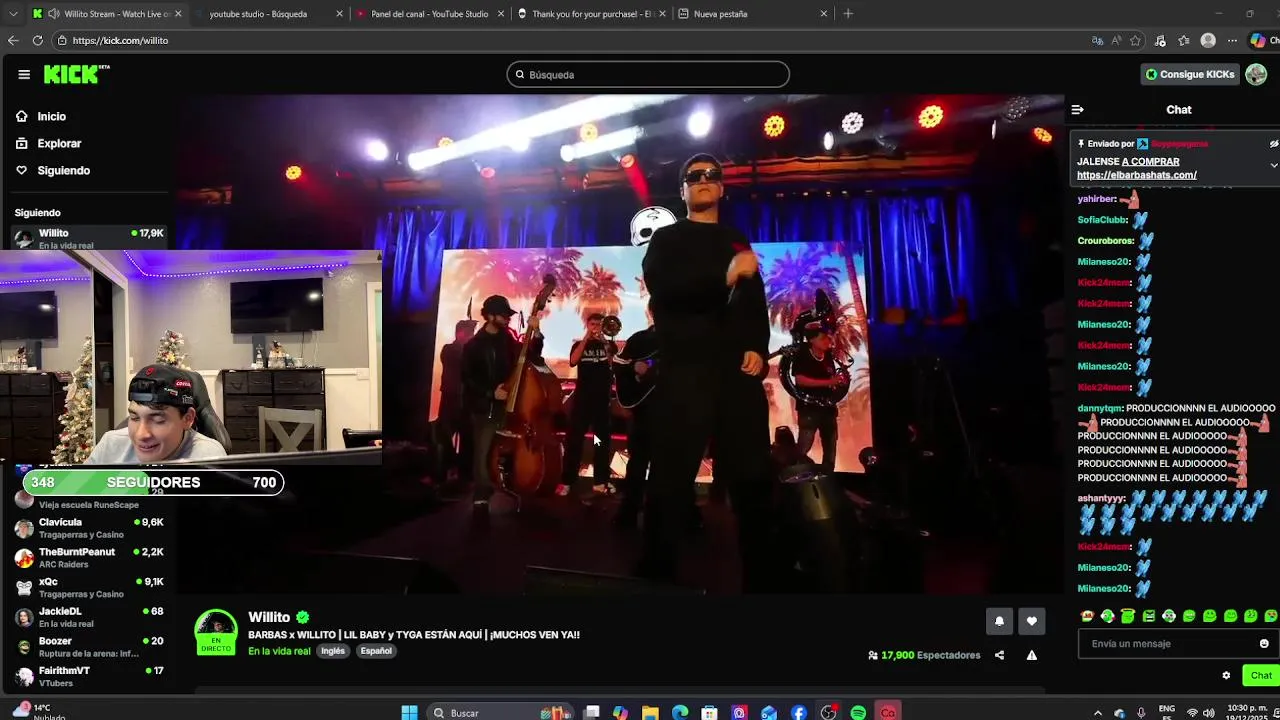Click Crouroboros username in chat
The width and height of the screenshot is (1280, 720).
(1105, 241)
